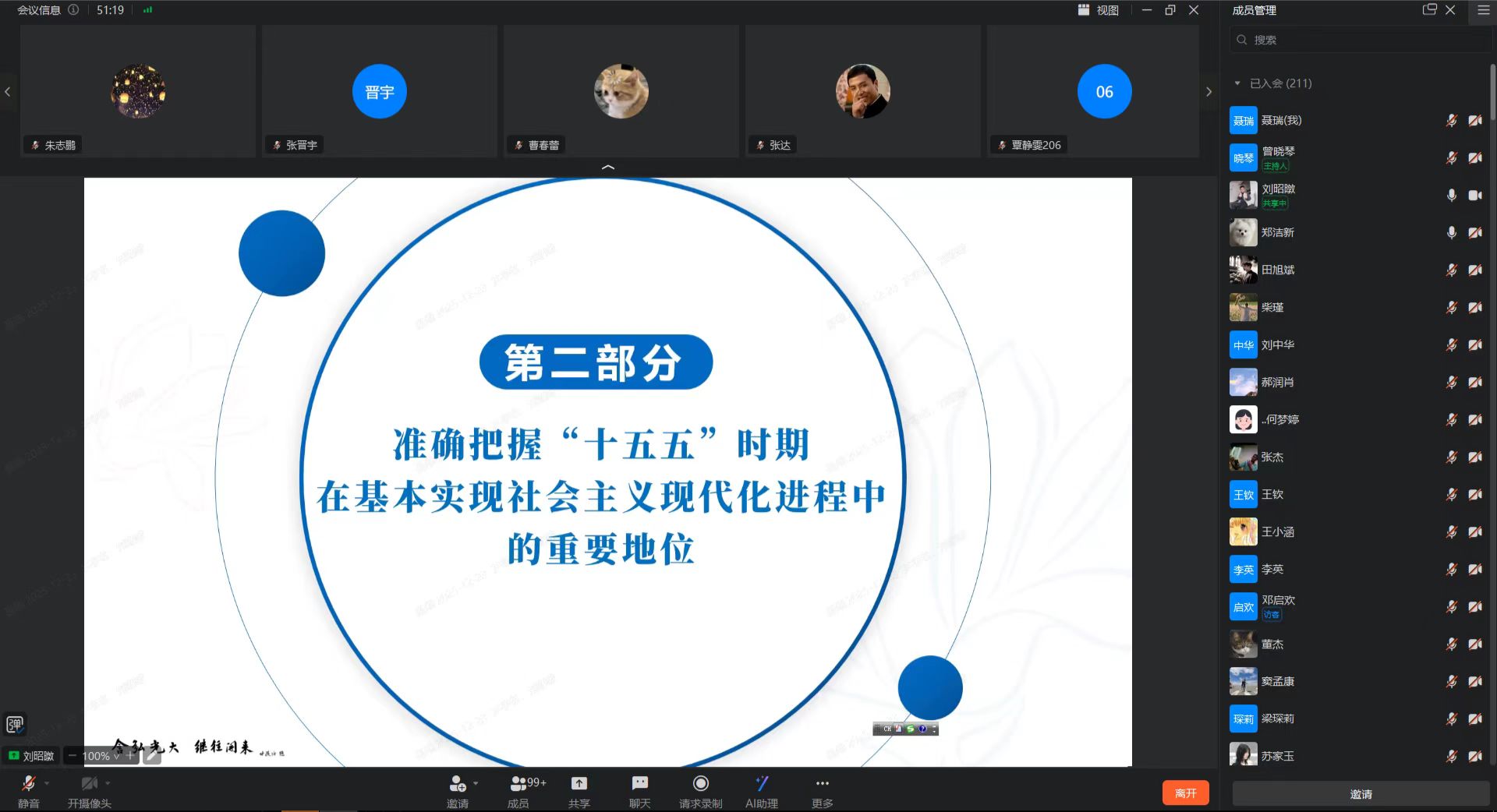Viewport: 1497px width, 812px height.
Task: Pop out the 成员管理 panel
Action: coord(1429,10)
